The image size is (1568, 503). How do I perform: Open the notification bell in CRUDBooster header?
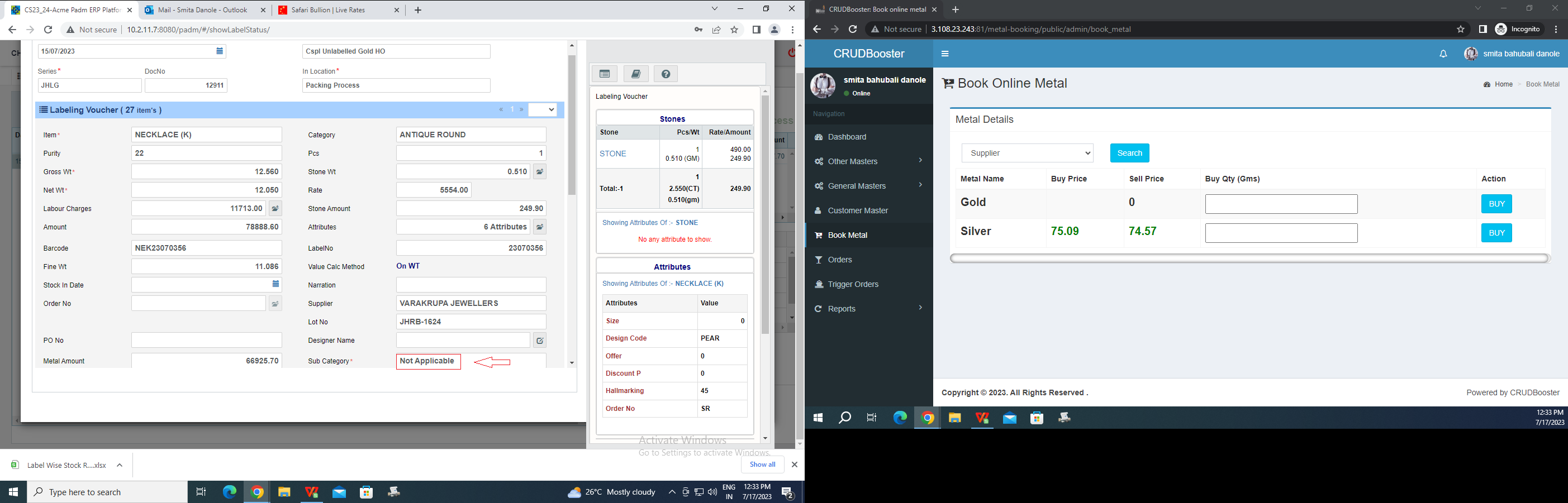[1443, 54]
